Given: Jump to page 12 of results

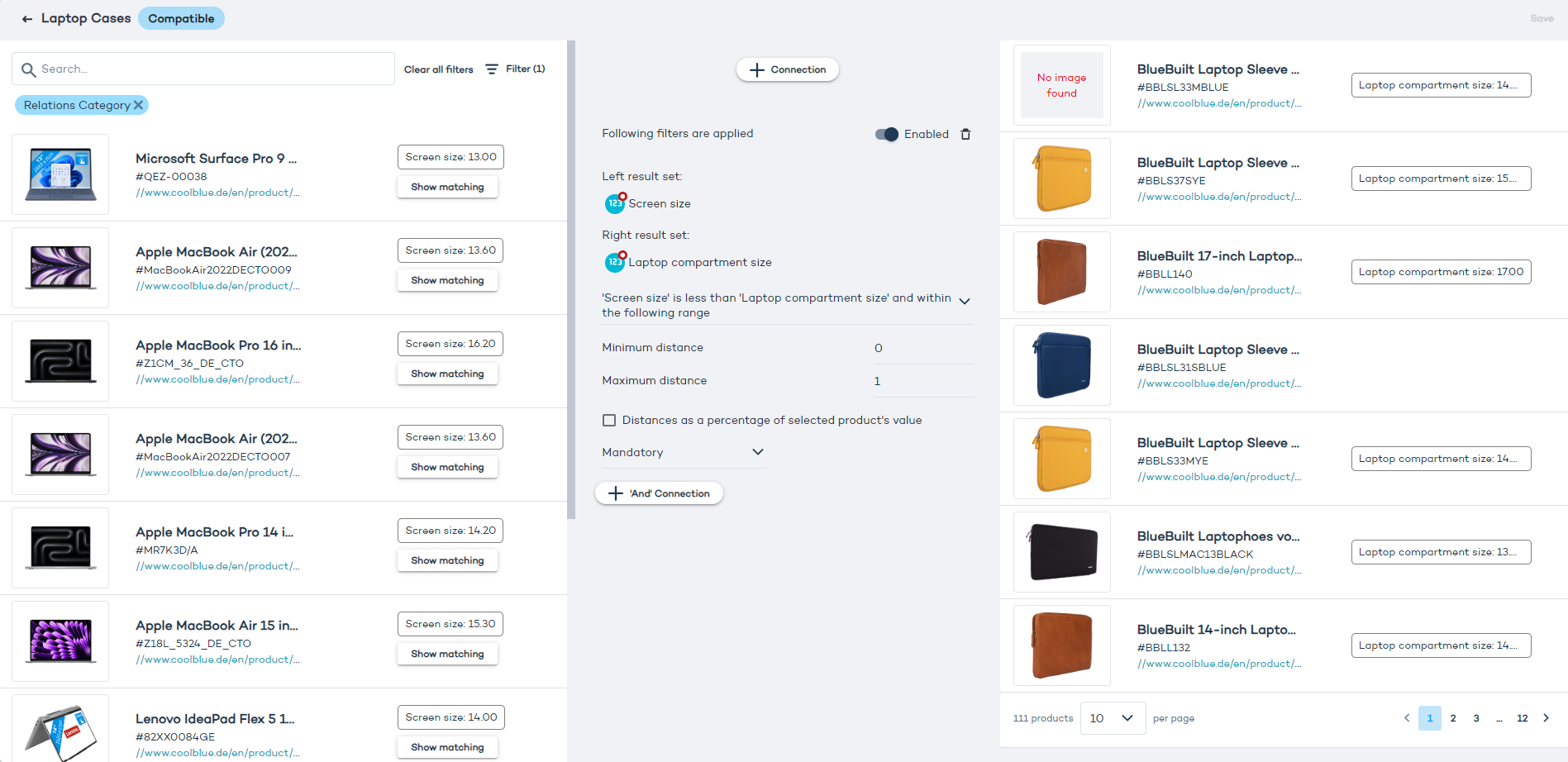Looking at the screenshot, I should (x=1522, y=718).
